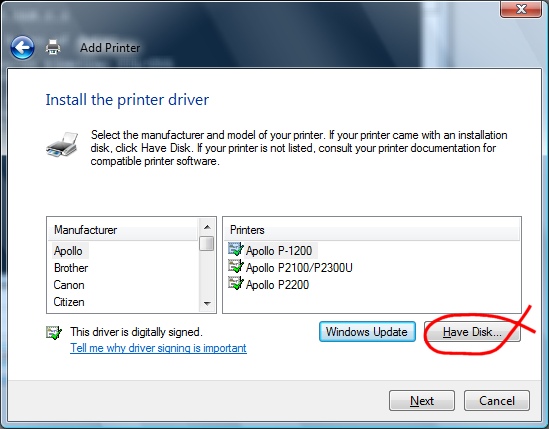
Task: Select the Apollo P2200 printer model
Action: tap(277, 285)
